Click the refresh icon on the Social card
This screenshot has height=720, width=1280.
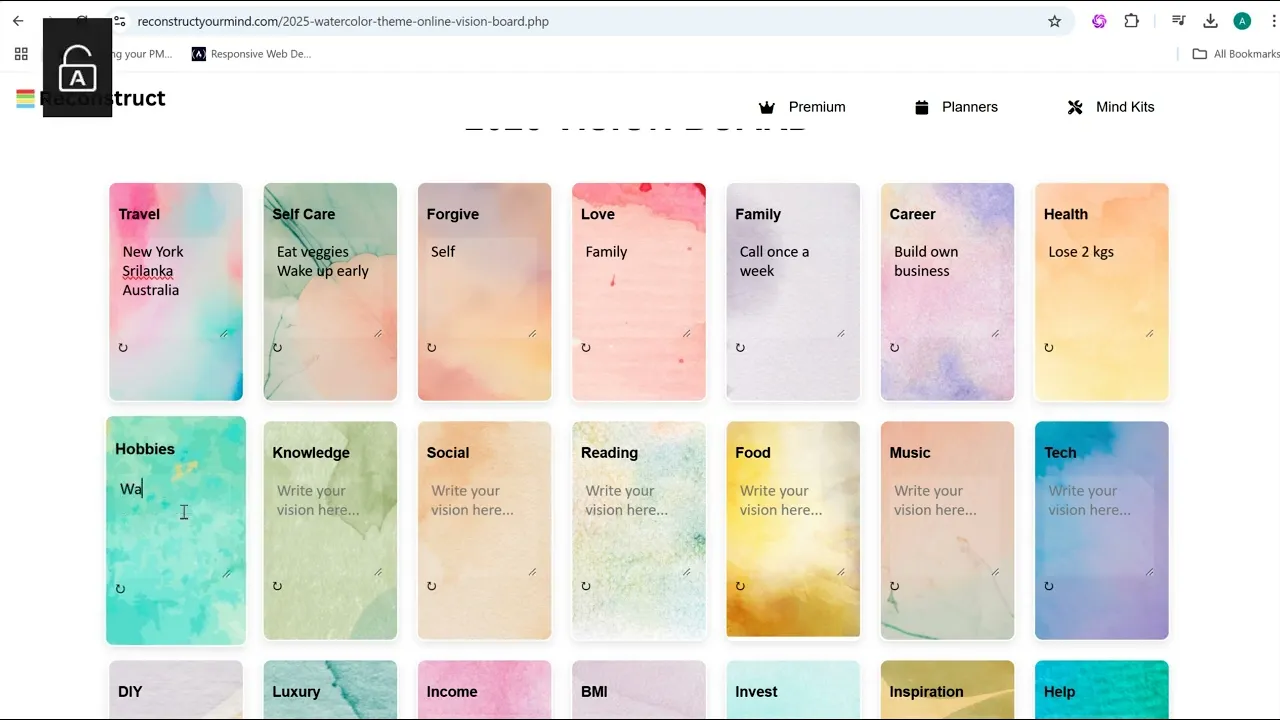(432, 586)
